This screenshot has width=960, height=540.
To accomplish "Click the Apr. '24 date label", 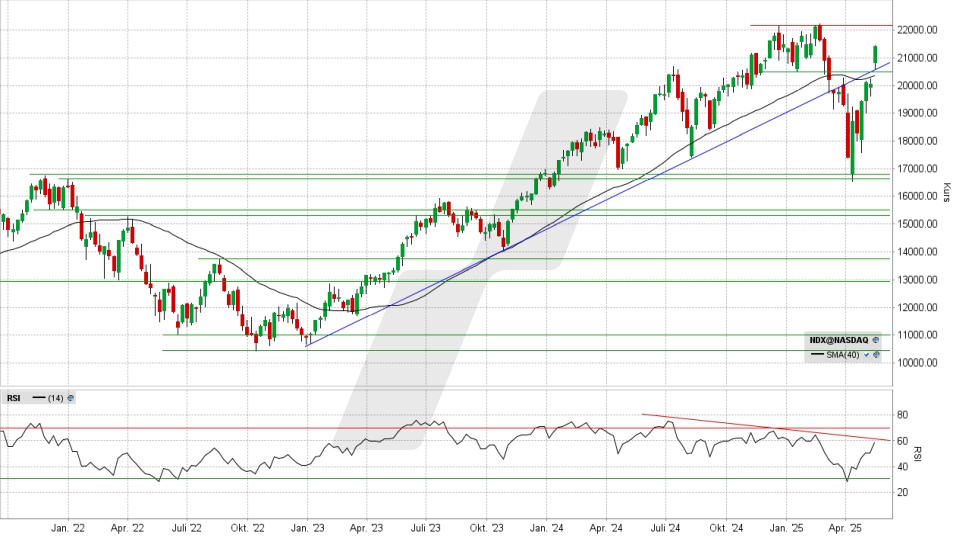I will [x=606, y=528].
